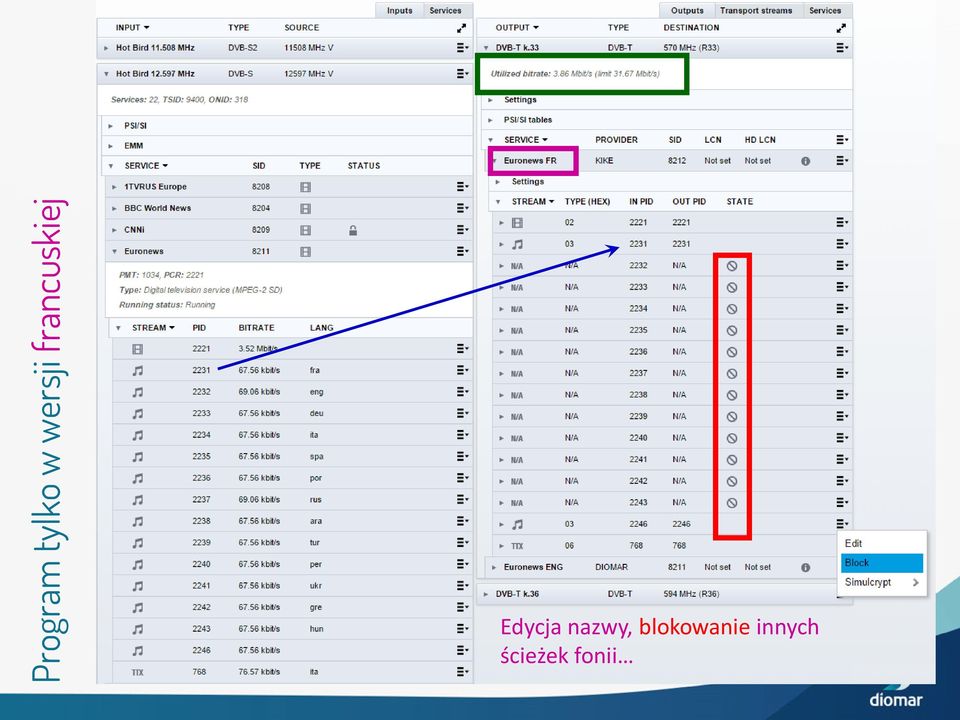Click the expand-panel arrows icon in OUTPUT header
This screenshot has height=720, width=960.
point(841,28)
